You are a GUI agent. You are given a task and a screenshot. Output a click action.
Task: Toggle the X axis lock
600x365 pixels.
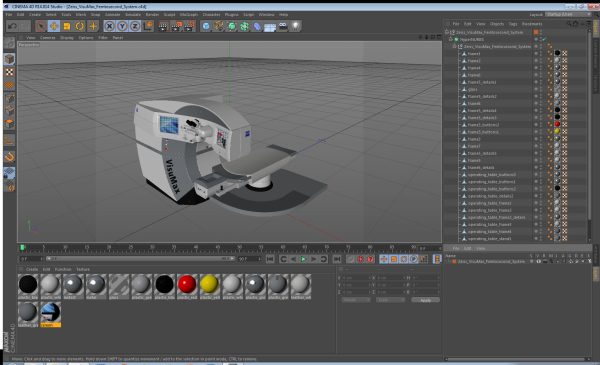click(x=109, y=26)
